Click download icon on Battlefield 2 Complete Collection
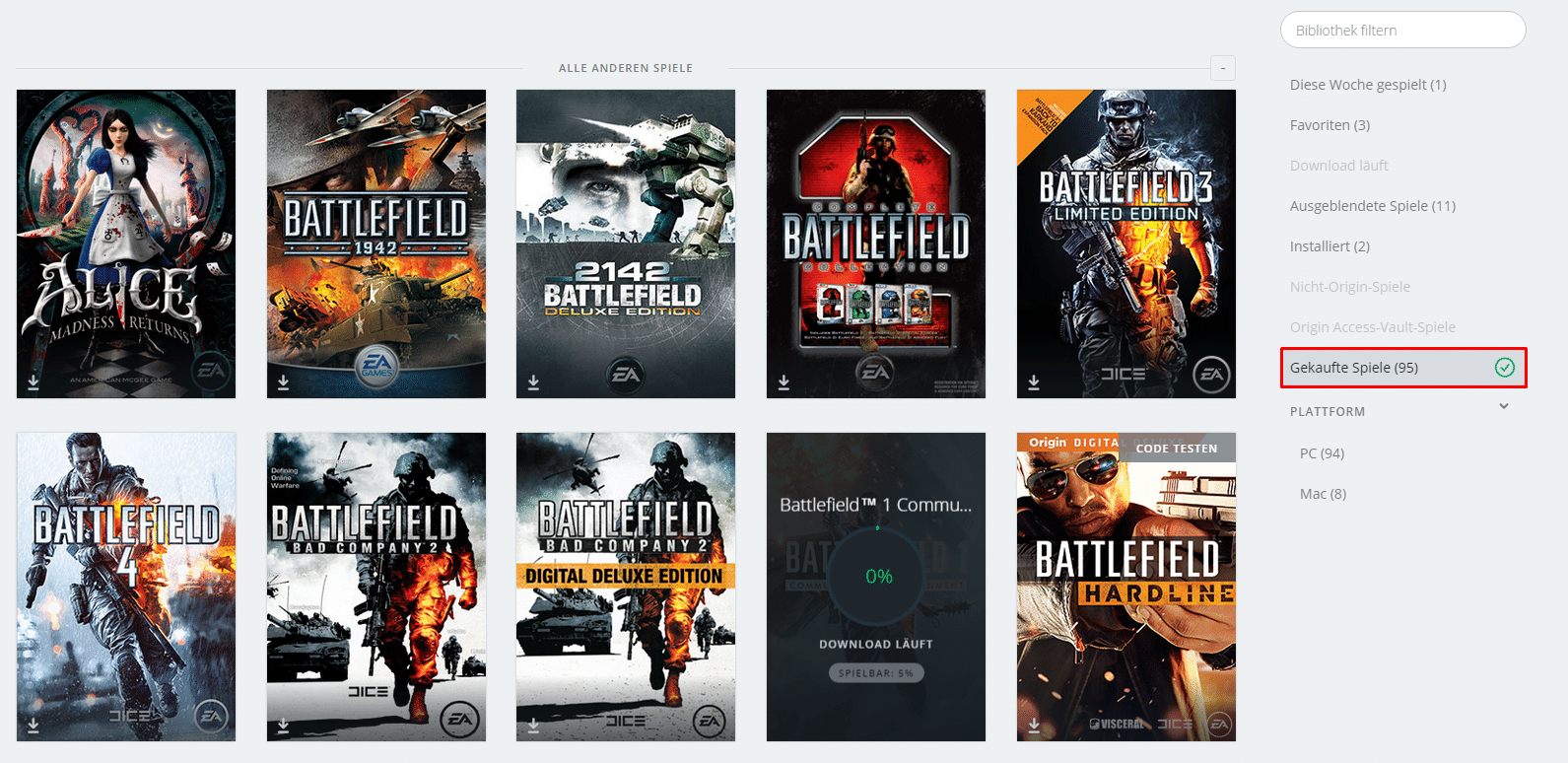The image size is (1568, 763). tap(784, 382)
